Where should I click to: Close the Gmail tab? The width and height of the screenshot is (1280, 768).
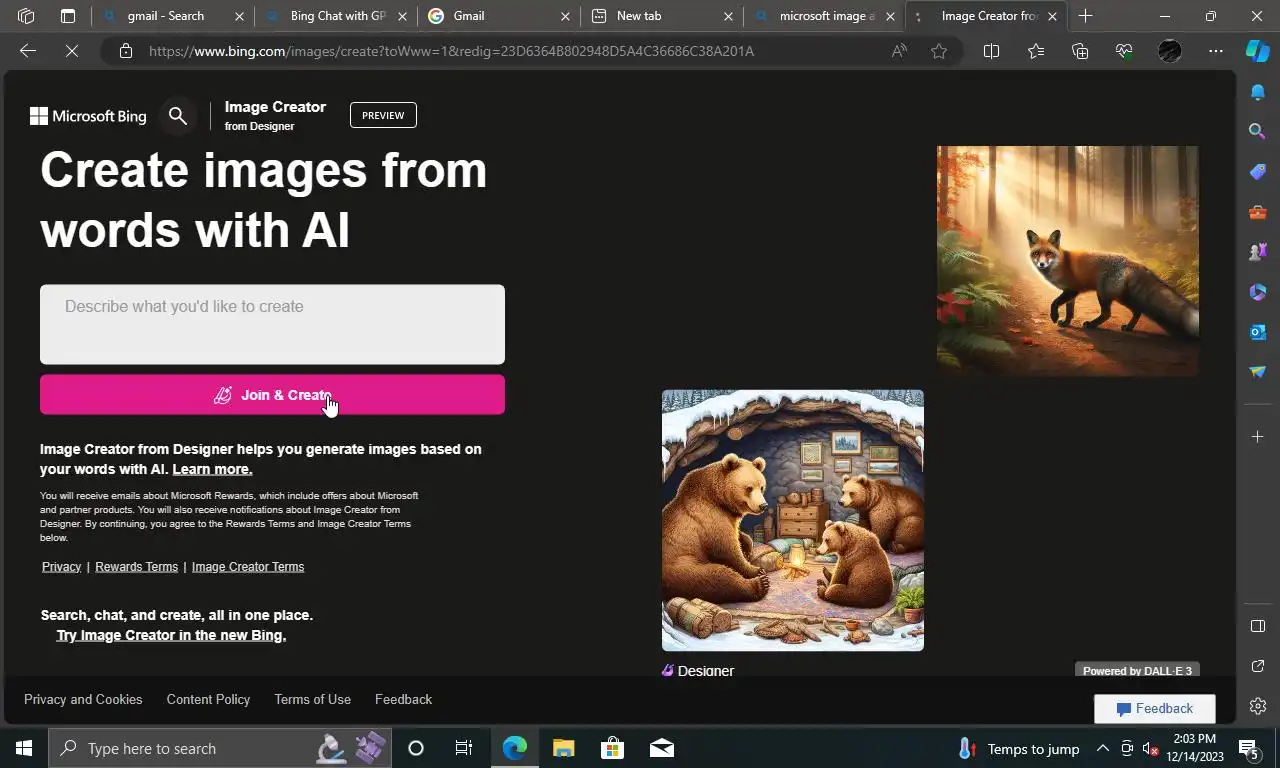565,16
